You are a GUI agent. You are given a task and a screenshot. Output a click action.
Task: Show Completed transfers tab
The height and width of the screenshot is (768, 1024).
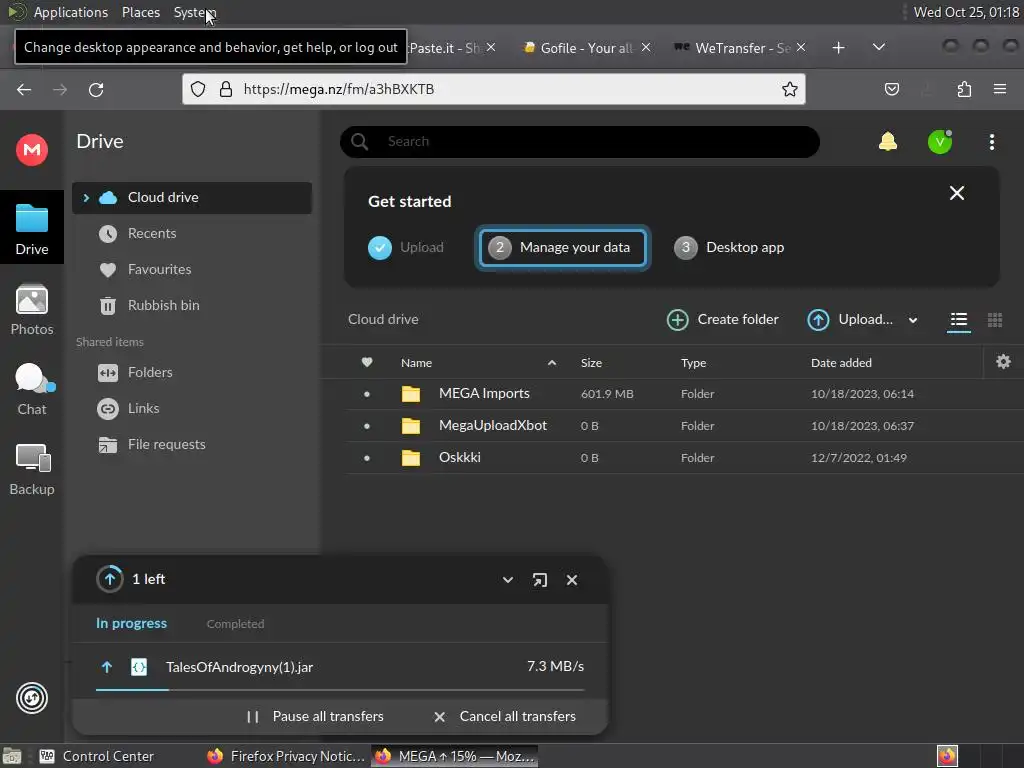(235, 624)
